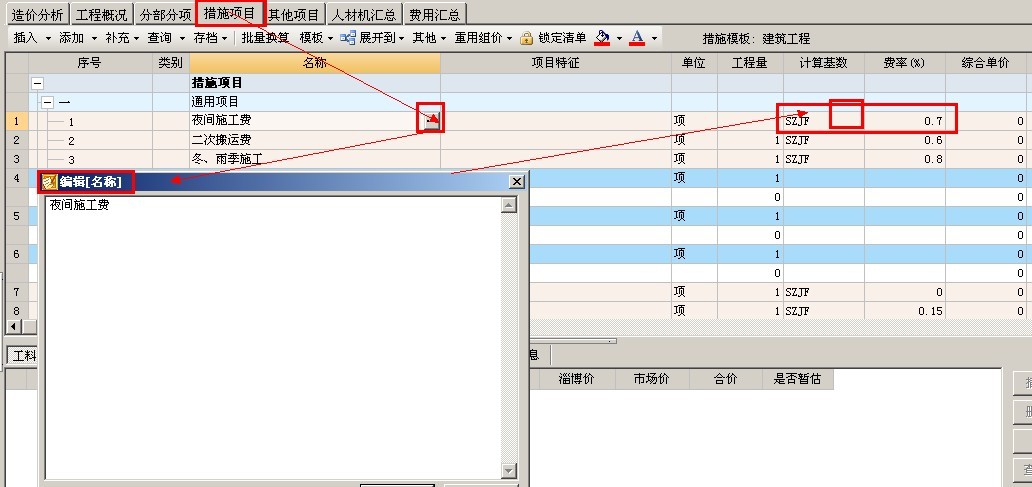Click the 夜间施工费 text line in the dialog

80,205
